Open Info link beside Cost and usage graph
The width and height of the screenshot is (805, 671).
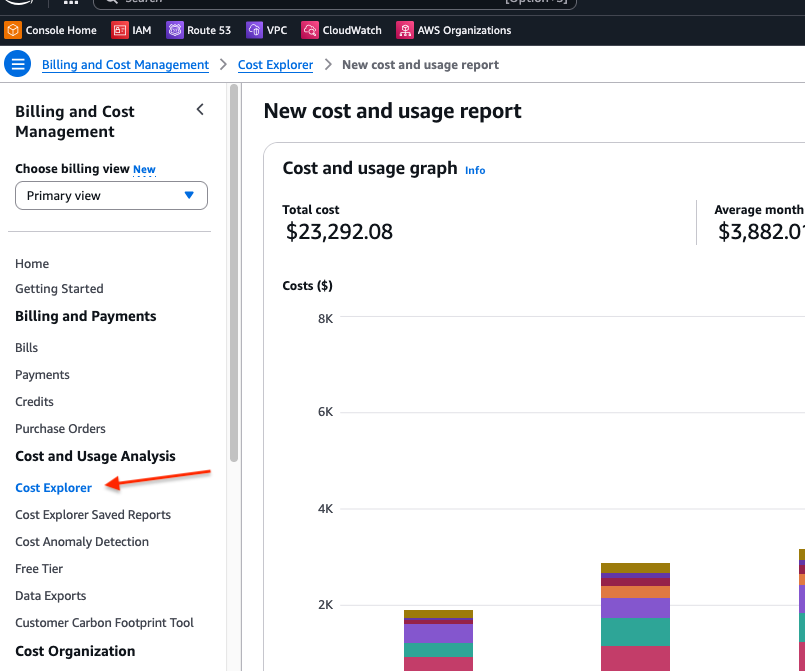point(475,170)
